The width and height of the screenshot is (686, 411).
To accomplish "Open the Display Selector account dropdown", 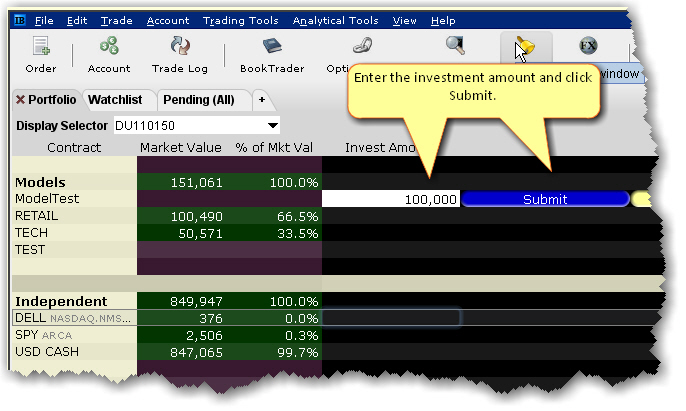I will tap(273, 126).
